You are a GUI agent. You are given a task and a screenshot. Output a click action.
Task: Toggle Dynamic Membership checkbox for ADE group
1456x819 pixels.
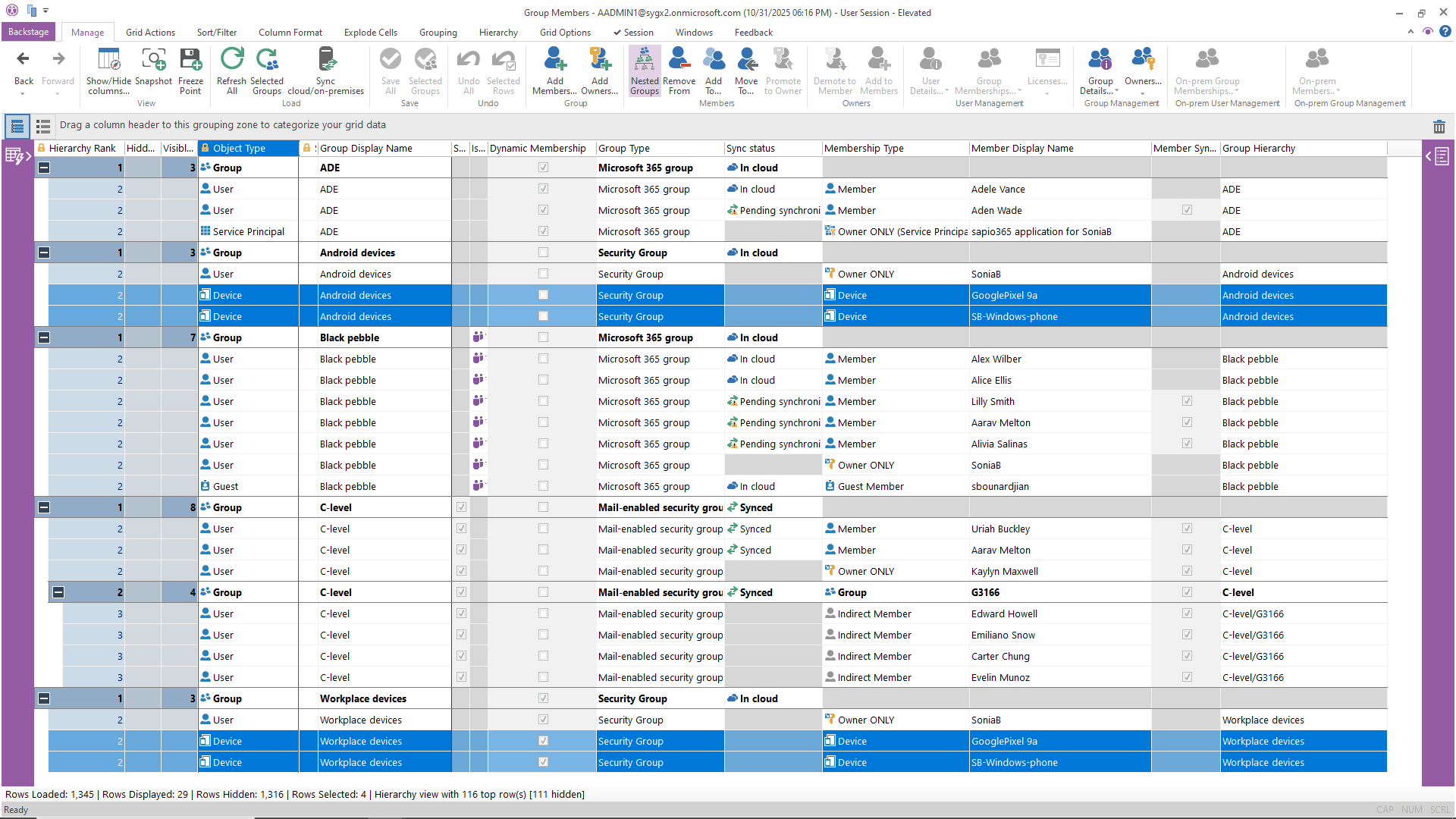pyautogui.click(x=543, y=168)
